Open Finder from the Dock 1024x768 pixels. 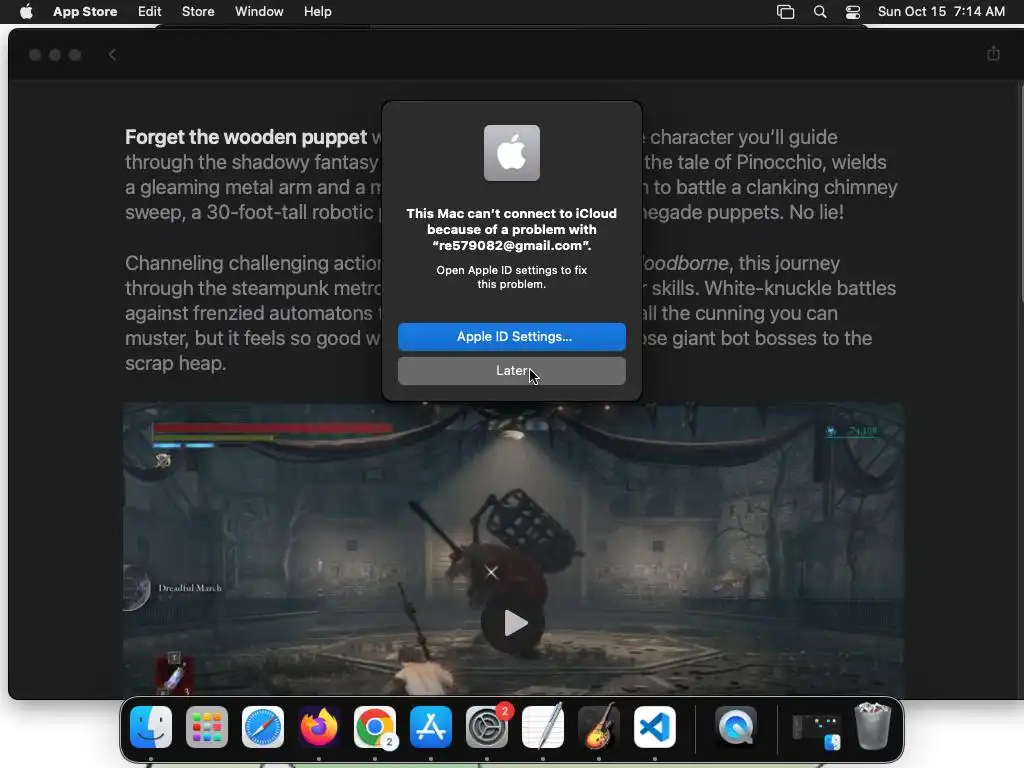(151, 727)
